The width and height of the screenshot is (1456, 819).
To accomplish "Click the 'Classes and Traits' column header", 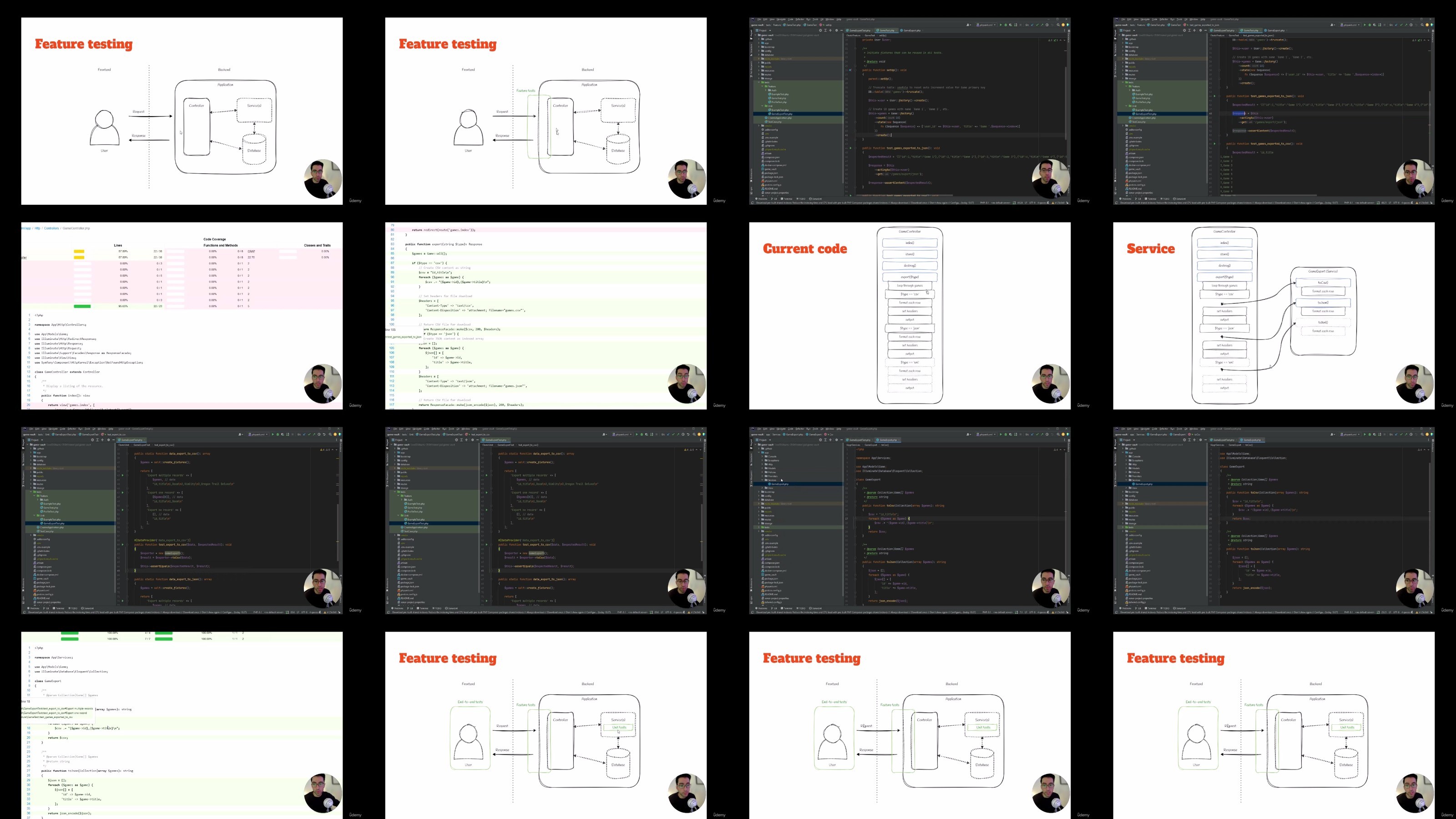I will coord(317,245).
